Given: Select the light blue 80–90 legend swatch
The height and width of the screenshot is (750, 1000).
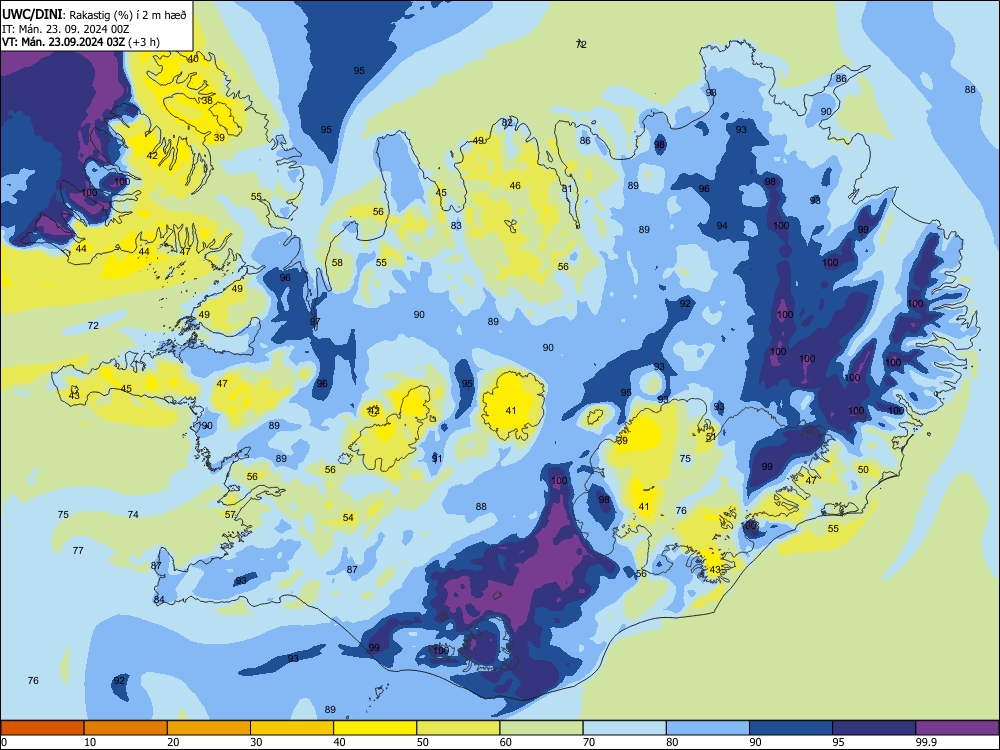Looking at the screenshot, I should point(708,728).
